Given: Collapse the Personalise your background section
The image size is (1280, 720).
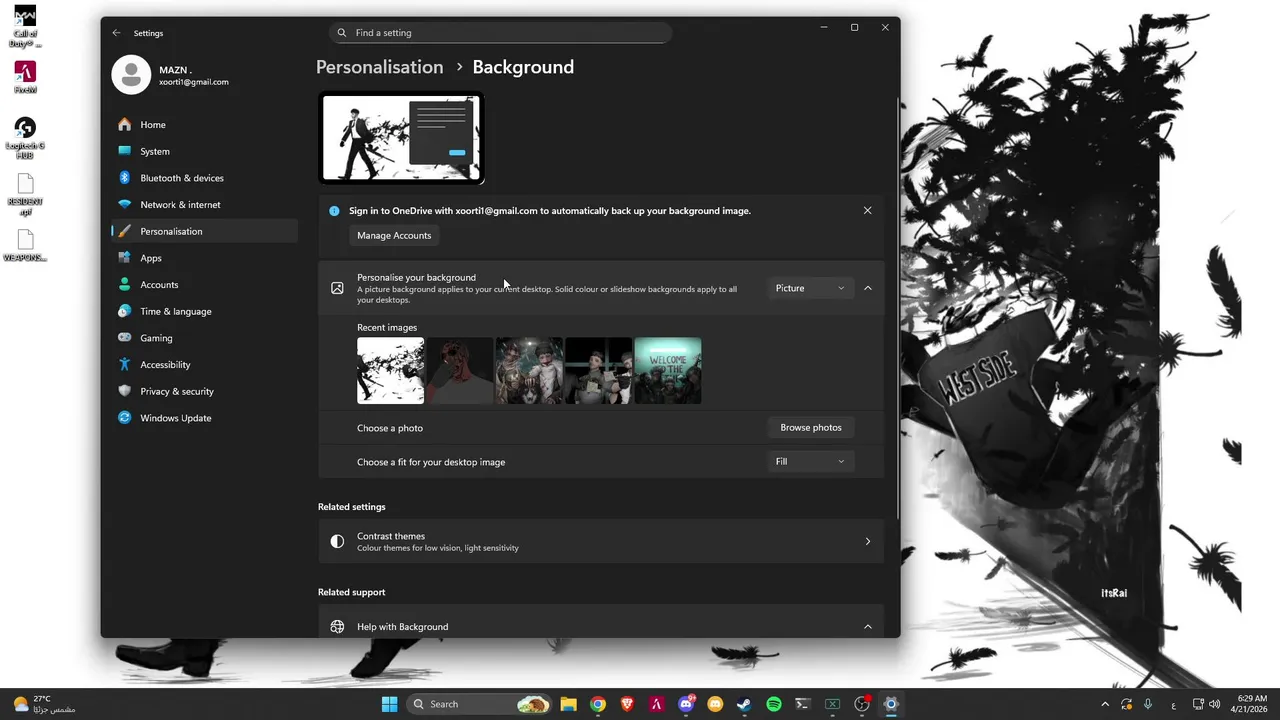Looking at the screenshot, I should click(867, 288).
